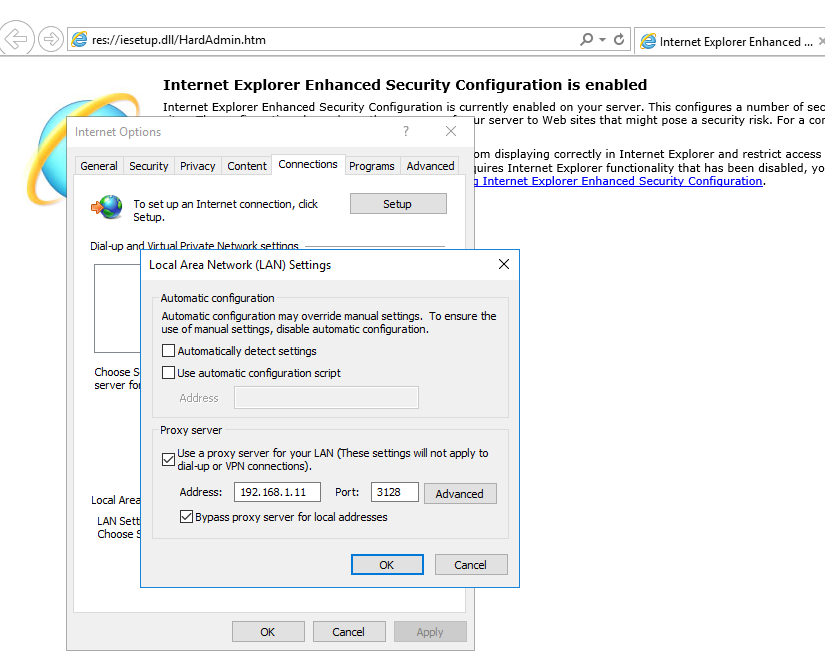Click the Port field showing 3128
This screenshot has width=825, height=665.
[395, 492]
